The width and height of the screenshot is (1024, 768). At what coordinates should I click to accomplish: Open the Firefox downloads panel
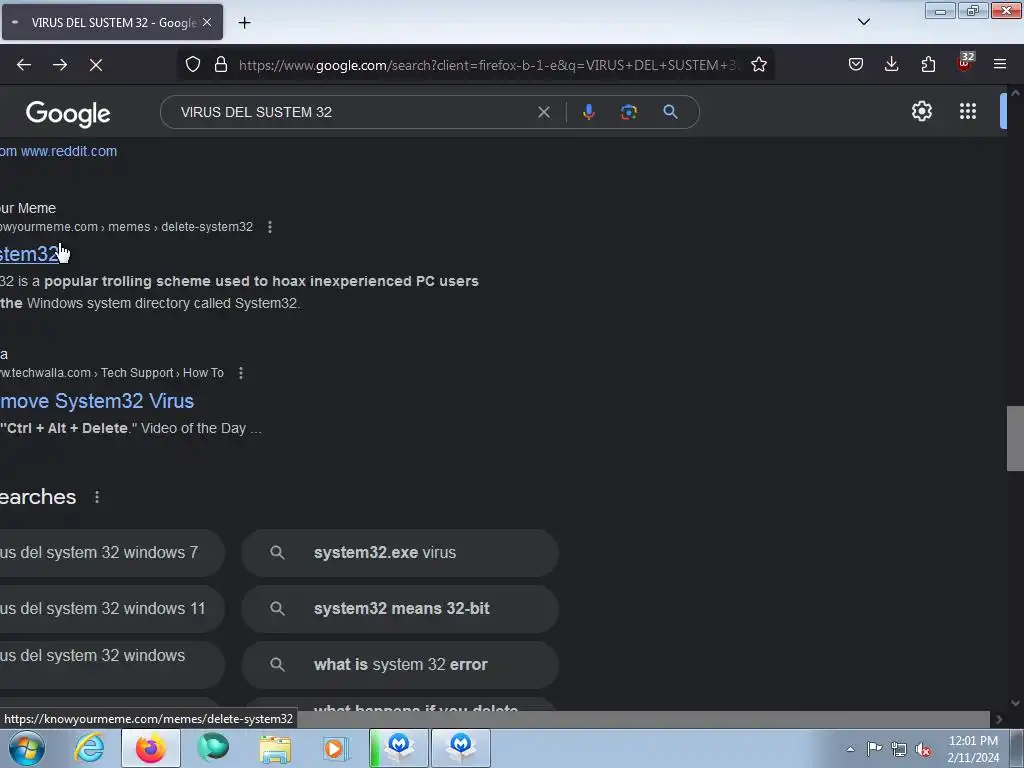(x=891, y=64)
